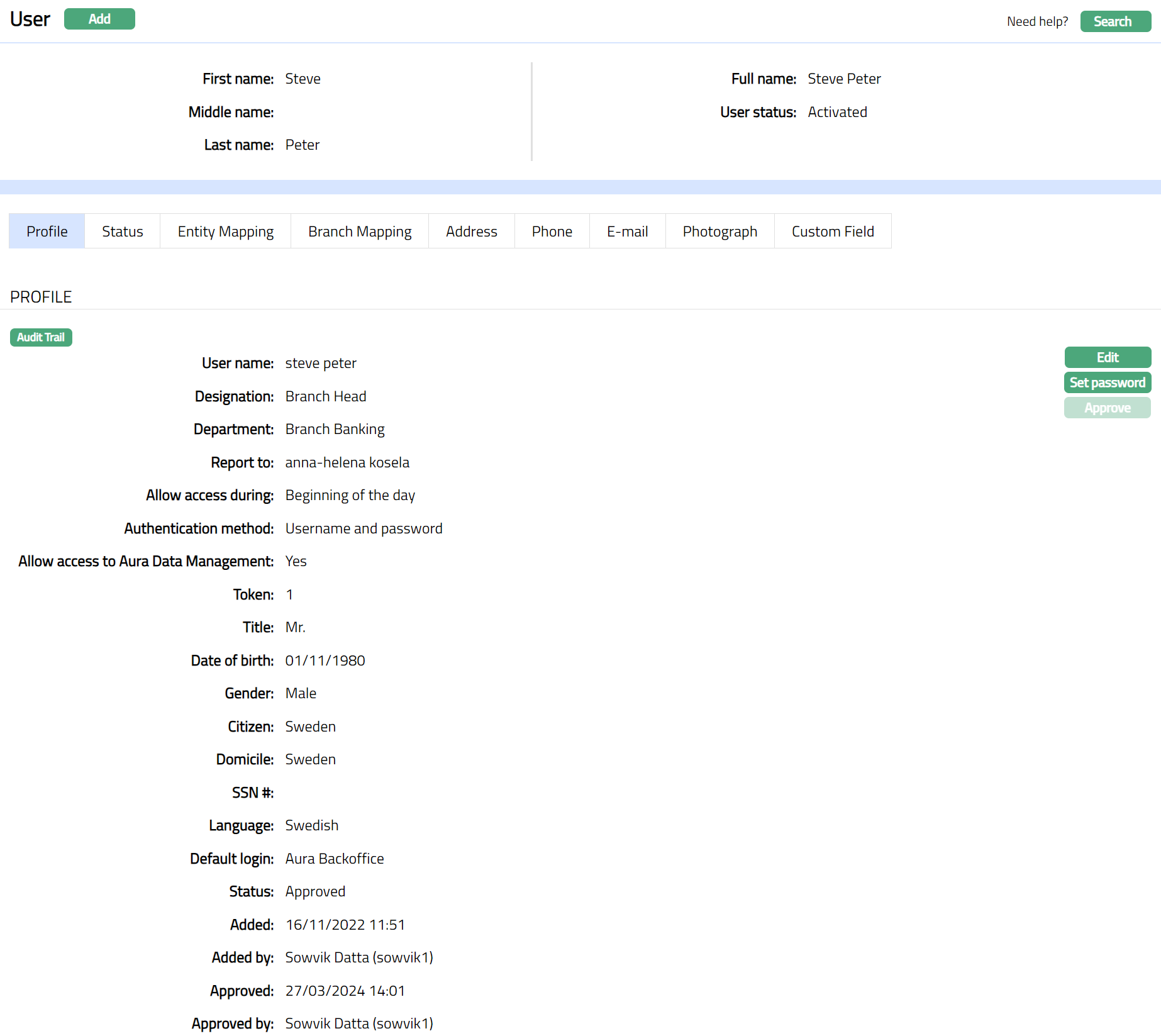Go to the Branch Mapping tab

[x=360, y=231]
